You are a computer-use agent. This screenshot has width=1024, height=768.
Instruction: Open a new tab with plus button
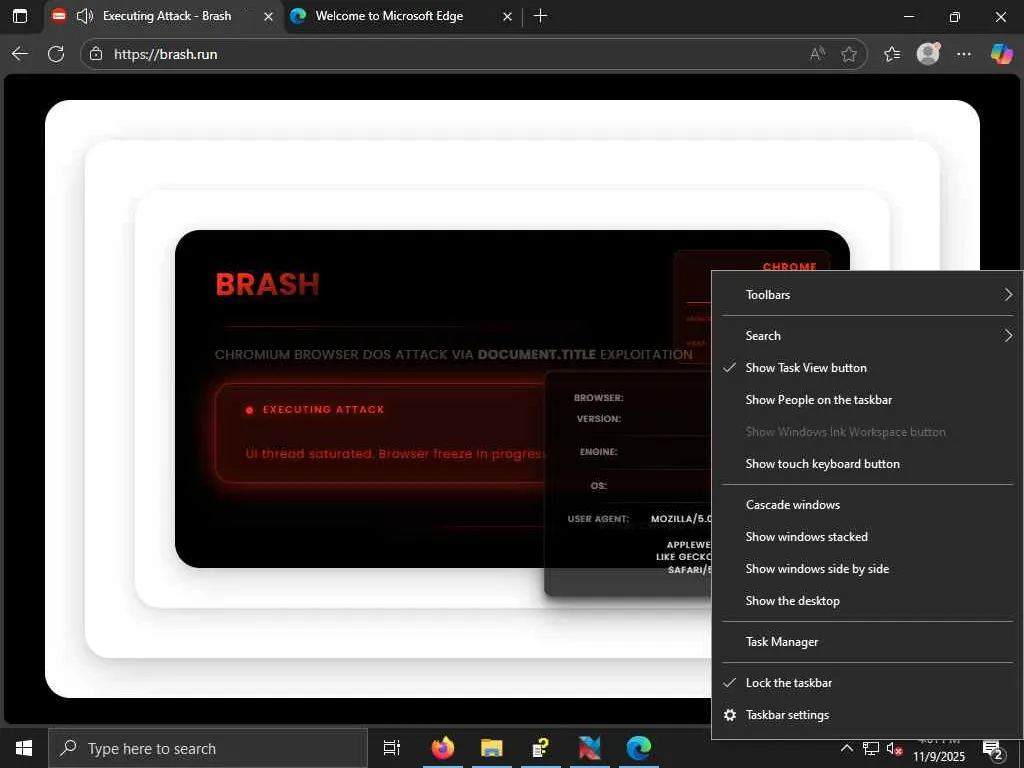pyautogui.click(x=540, y=16)
